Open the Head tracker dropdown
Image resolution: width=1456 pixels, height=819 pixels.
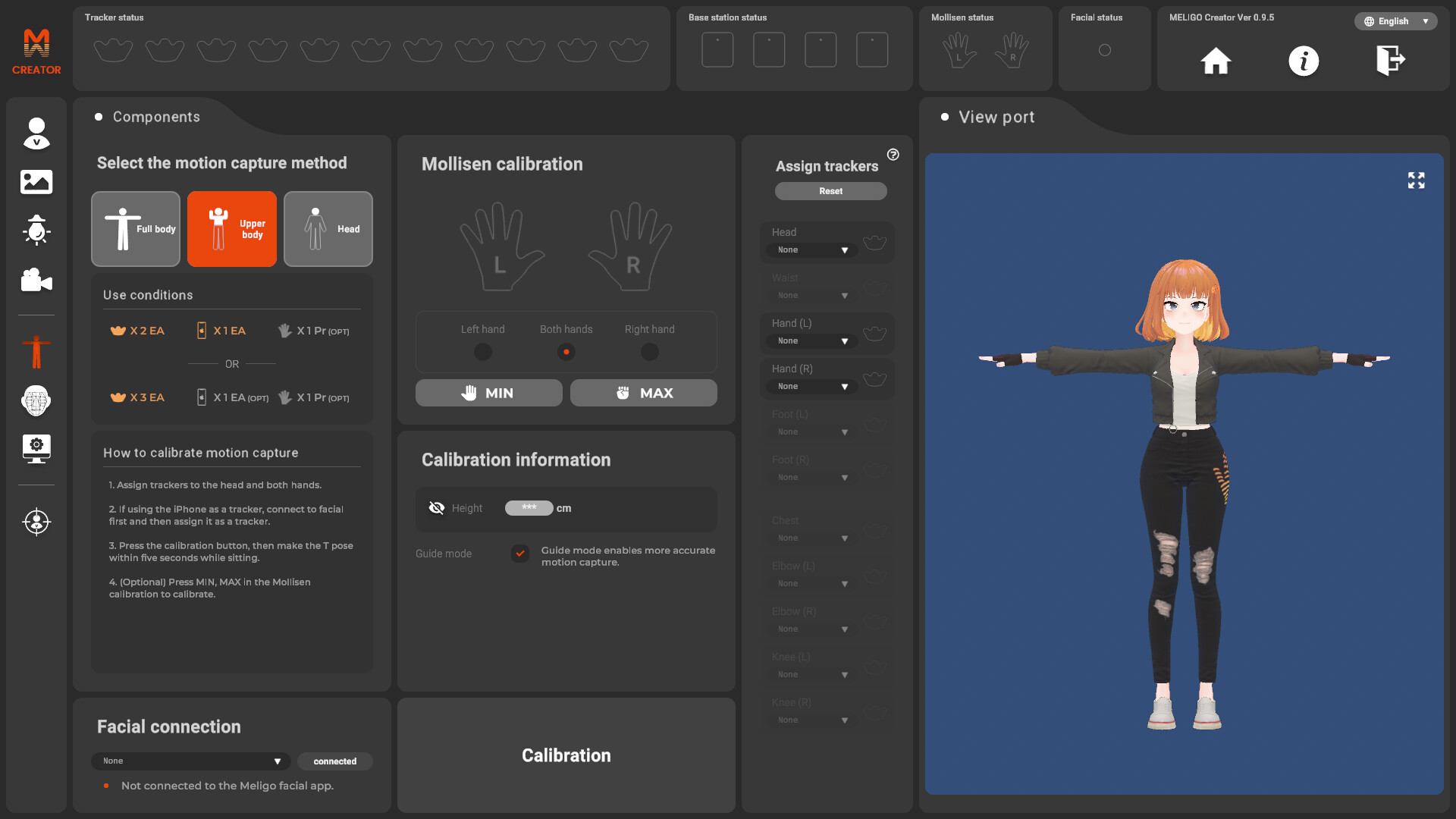click(x=812, y=250)
